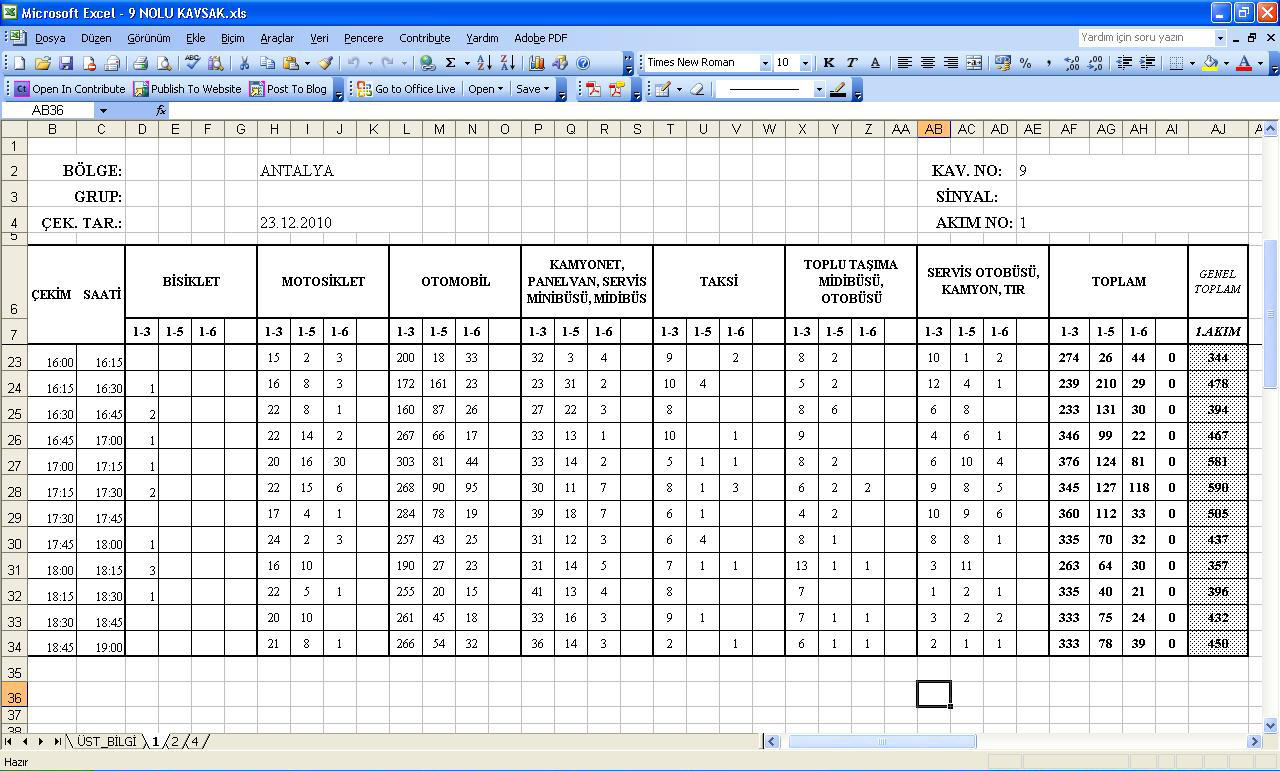Image resolution: width=1280 pixels, height=771 pixels.
Task: Select the Erase Border eraser tool
Action: coord(697,89)
